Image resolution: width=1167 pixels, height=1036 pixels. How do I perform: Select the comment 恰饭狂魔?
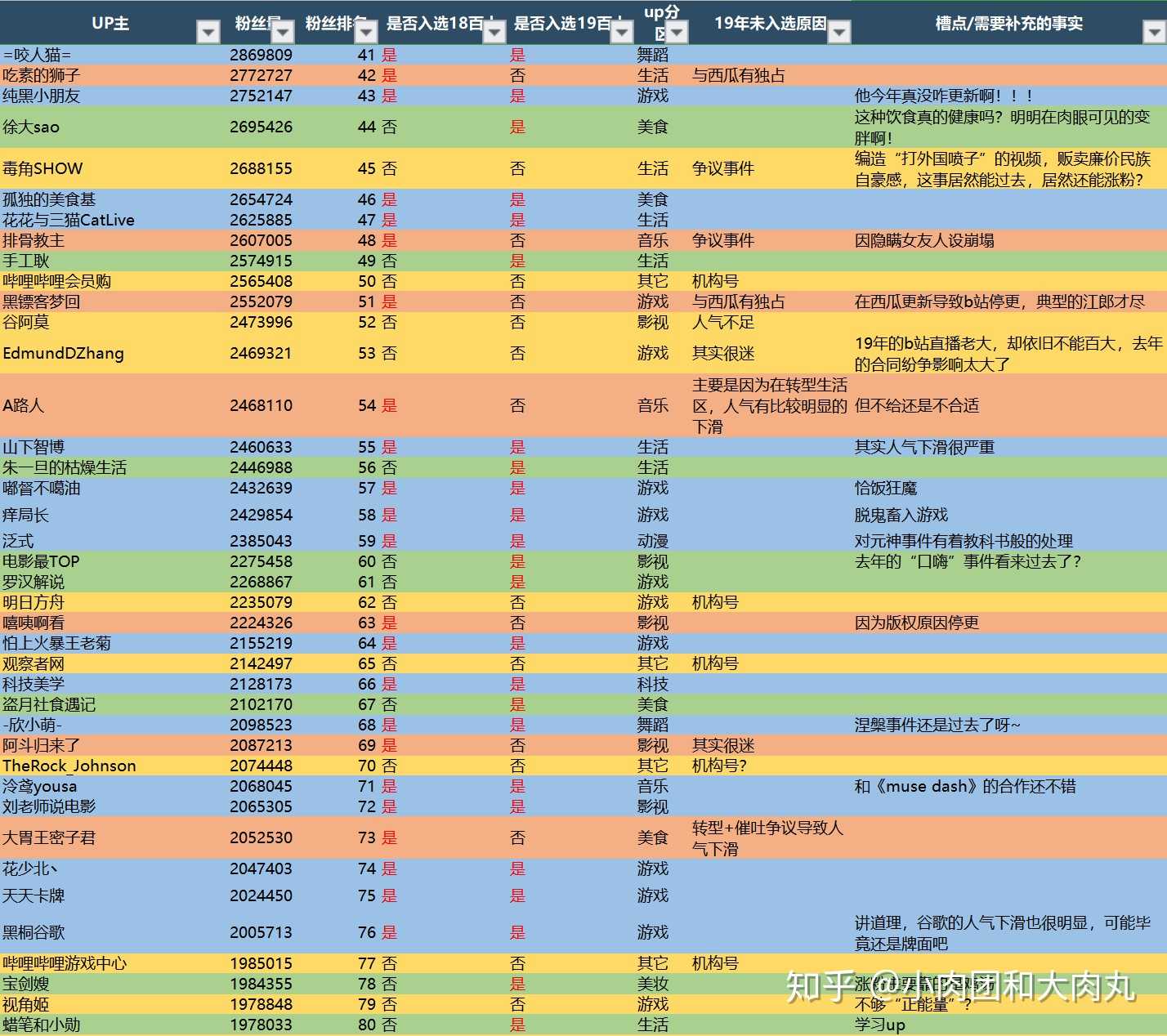pyautogui.click(x=886, y=488)
